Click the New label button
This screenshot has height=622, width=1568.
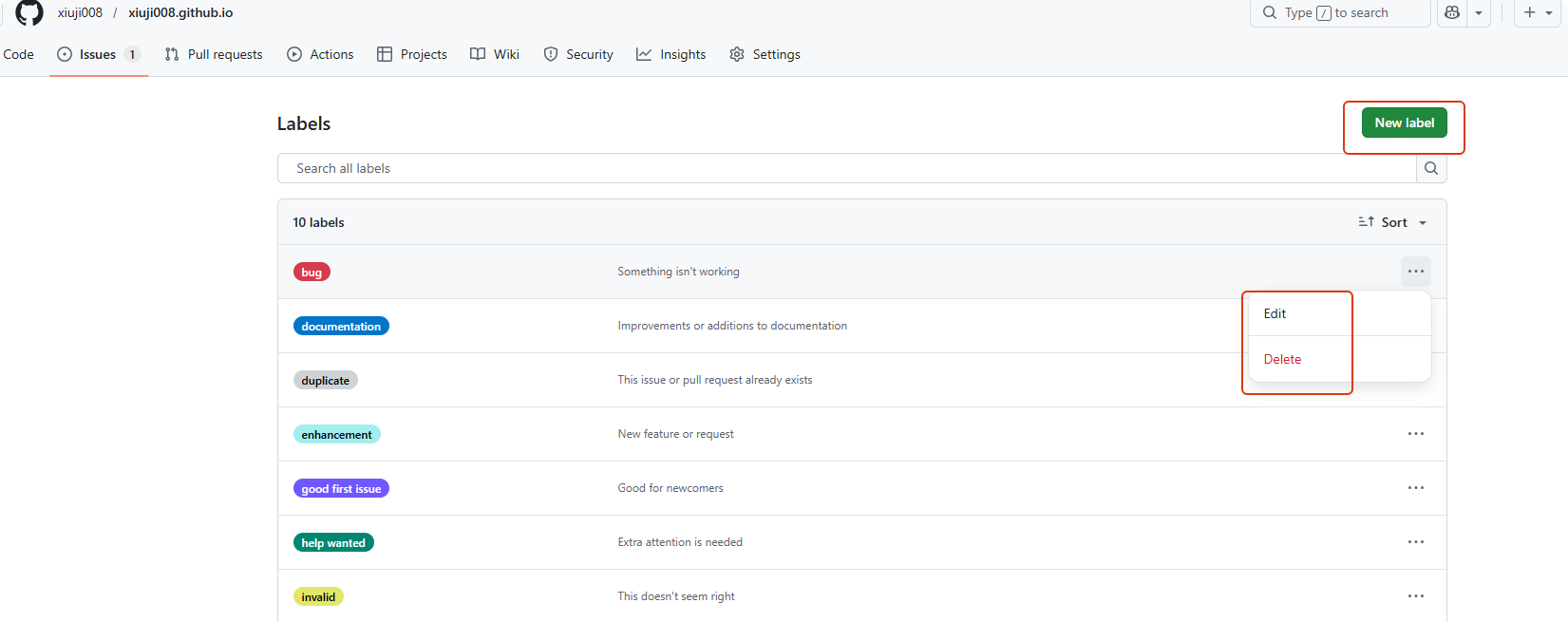click(x=1404, y=123)
